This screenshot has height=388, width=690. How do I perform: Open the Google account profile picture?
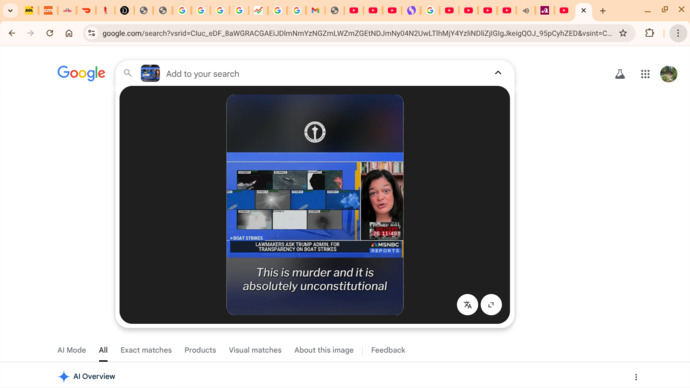668,74
